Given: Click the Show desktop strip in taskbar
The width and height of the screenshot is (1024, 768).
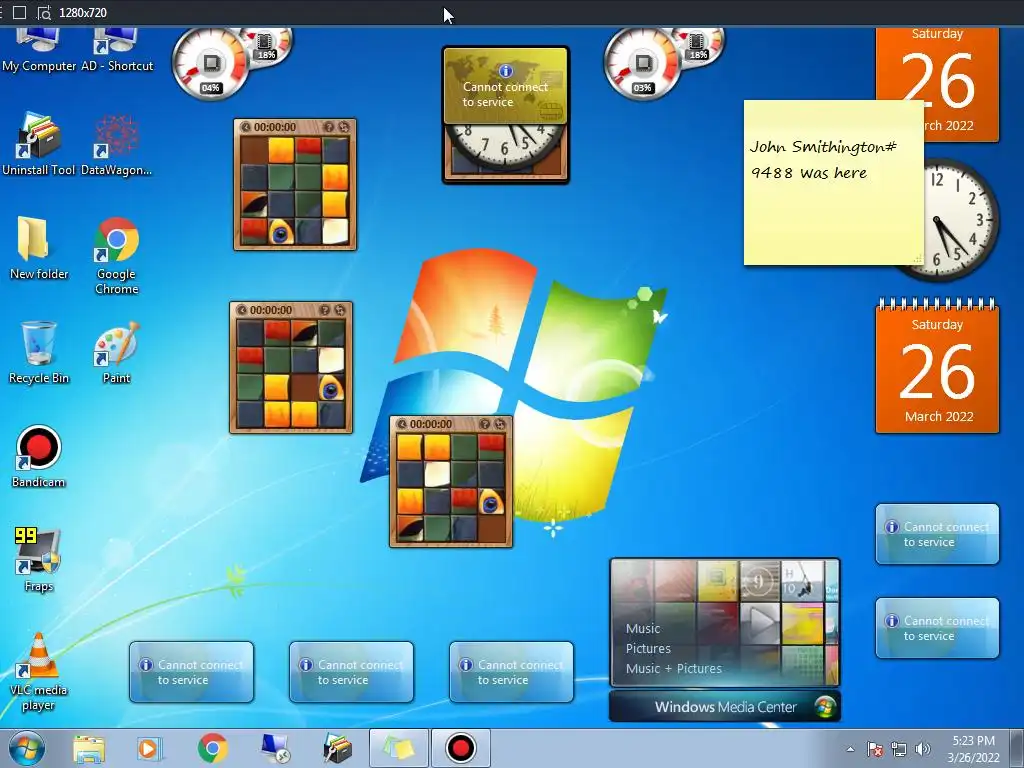Looking at the screenshot, I should 1017,748.
